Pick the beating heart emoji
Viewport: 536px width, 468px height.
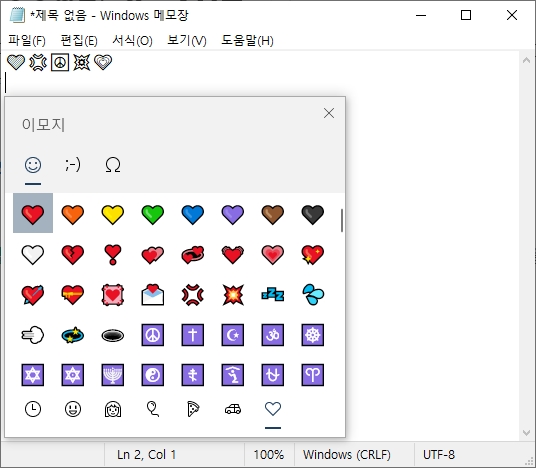click(x=233, y=254)
